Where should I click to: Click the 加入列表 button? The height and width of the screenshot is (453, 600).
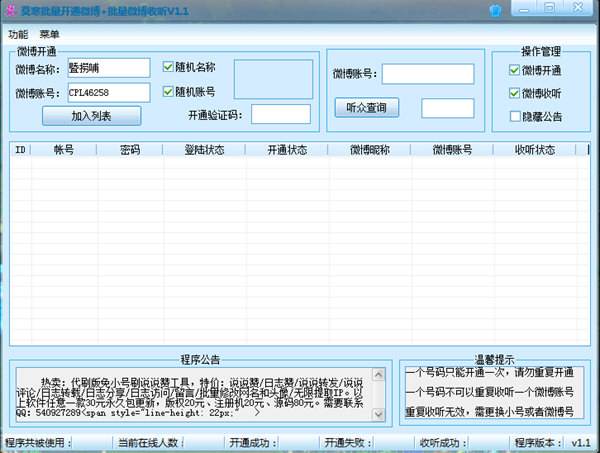click(x=91, y=116)
